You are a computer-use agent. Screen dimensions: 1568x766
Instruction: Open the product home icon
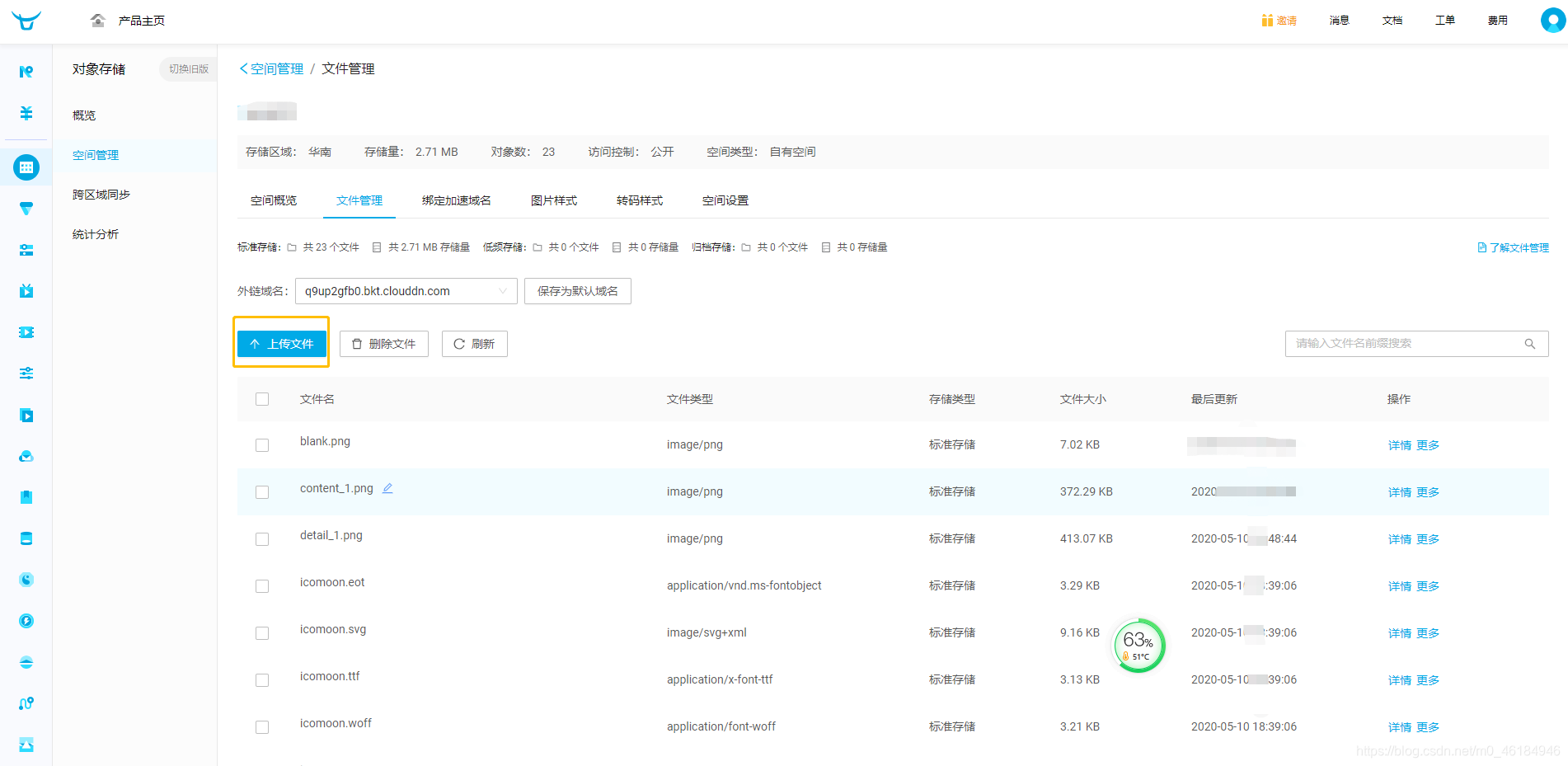[98, 21]
